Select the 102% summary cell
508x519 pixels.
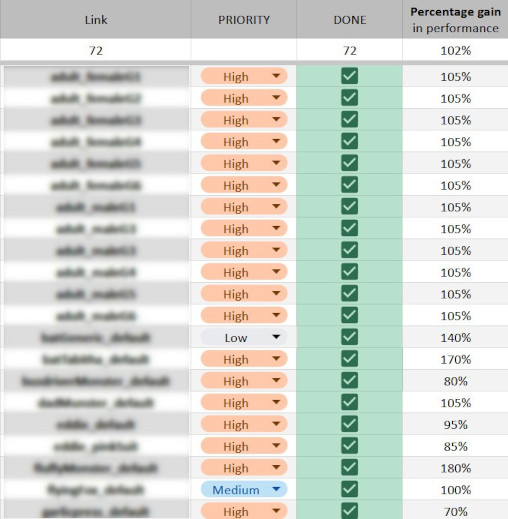click(x=455, y=50)
